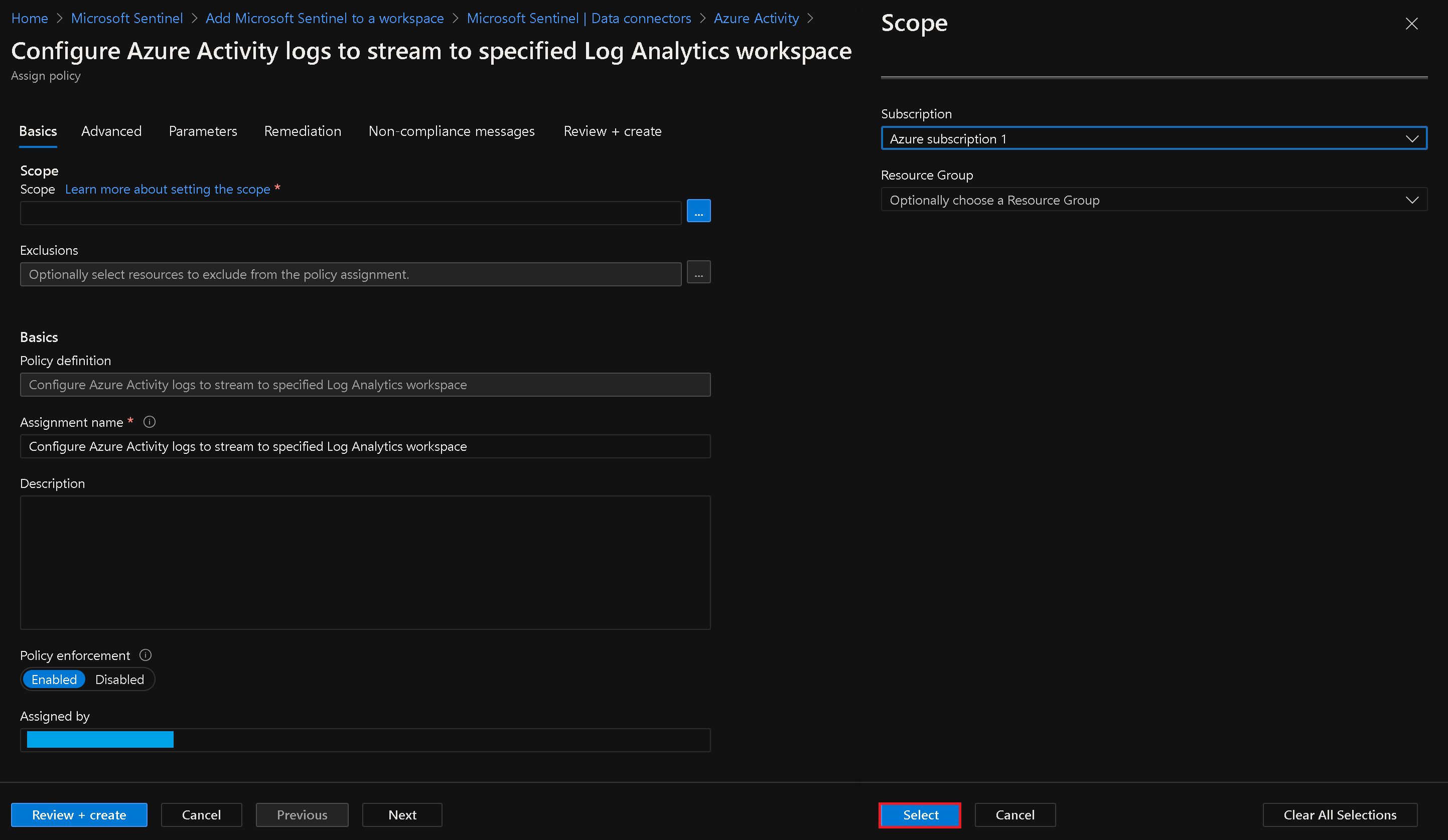Switch to the Remediation tab
This screenshot has height=840, width=1448.
[303, 131]
